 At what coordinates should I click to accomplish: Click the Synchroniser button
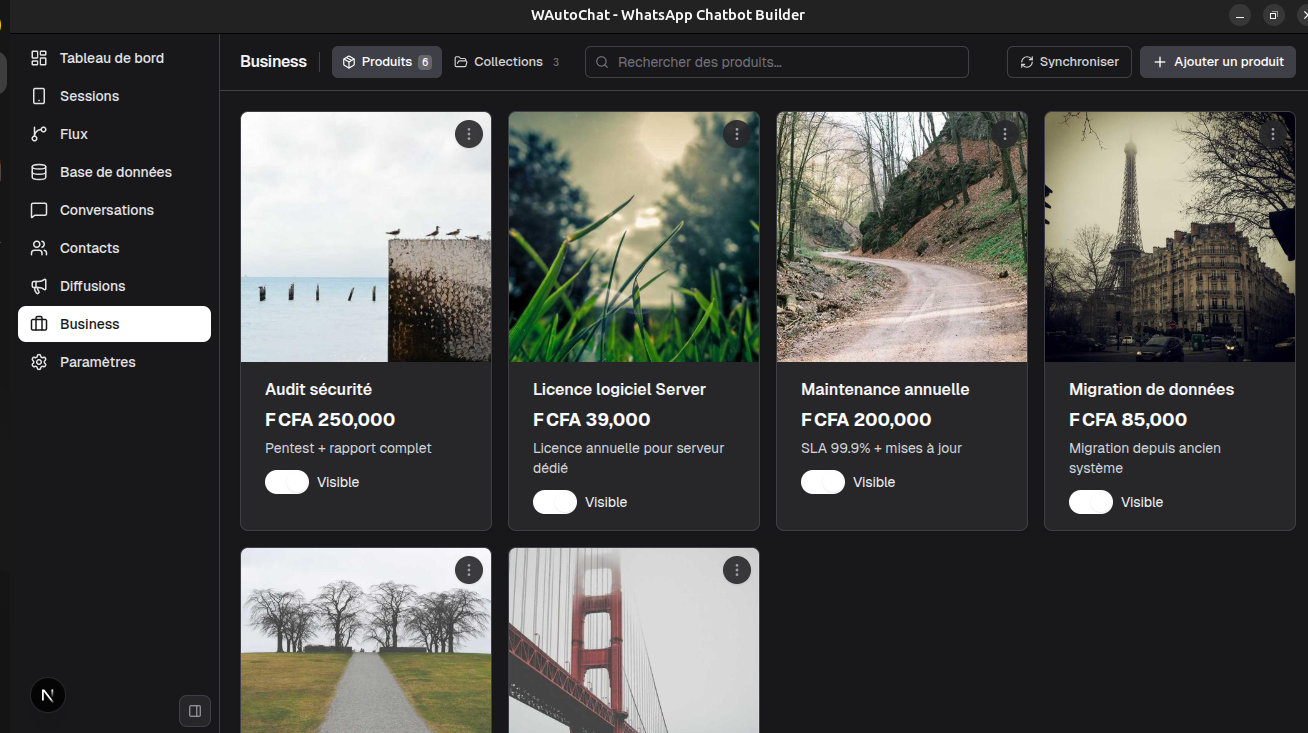coord(1070,62)
